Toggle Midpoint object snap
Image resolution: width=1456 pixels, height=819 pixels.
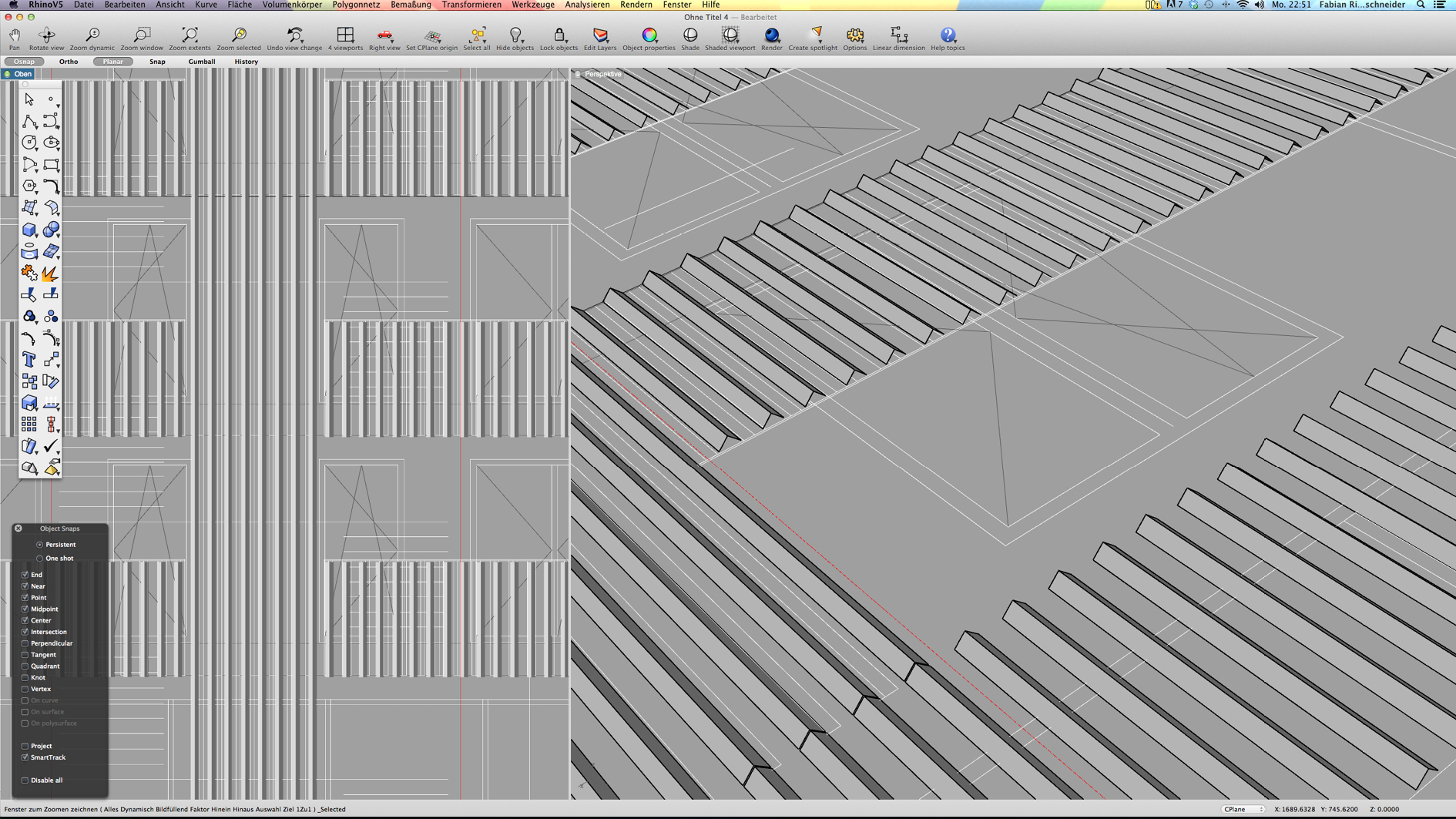click(25, 609)
